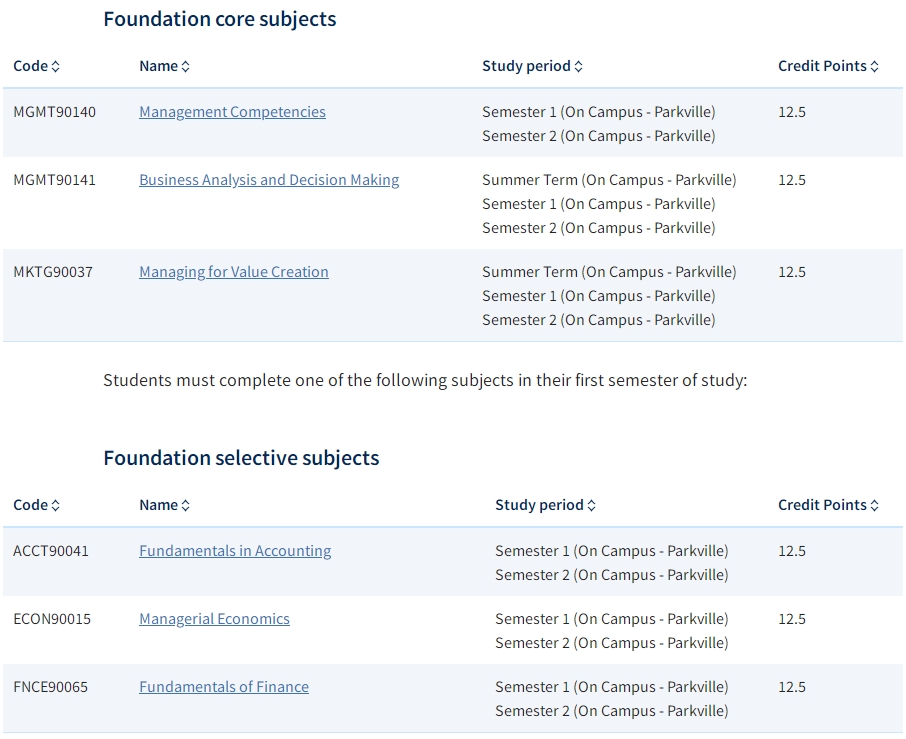906x739 pixels.
Task: Sort core subjects by Credit Points
Action: tap(829, 66)
